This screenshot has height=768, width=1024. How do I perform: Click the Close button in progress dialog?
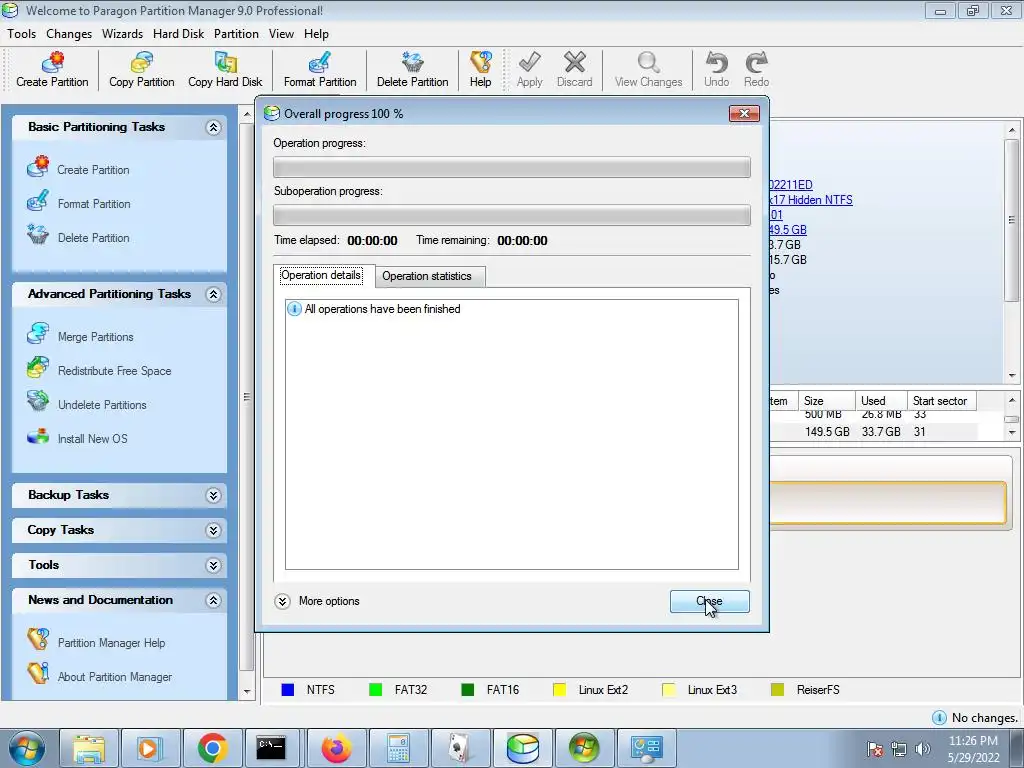[710, 601]
